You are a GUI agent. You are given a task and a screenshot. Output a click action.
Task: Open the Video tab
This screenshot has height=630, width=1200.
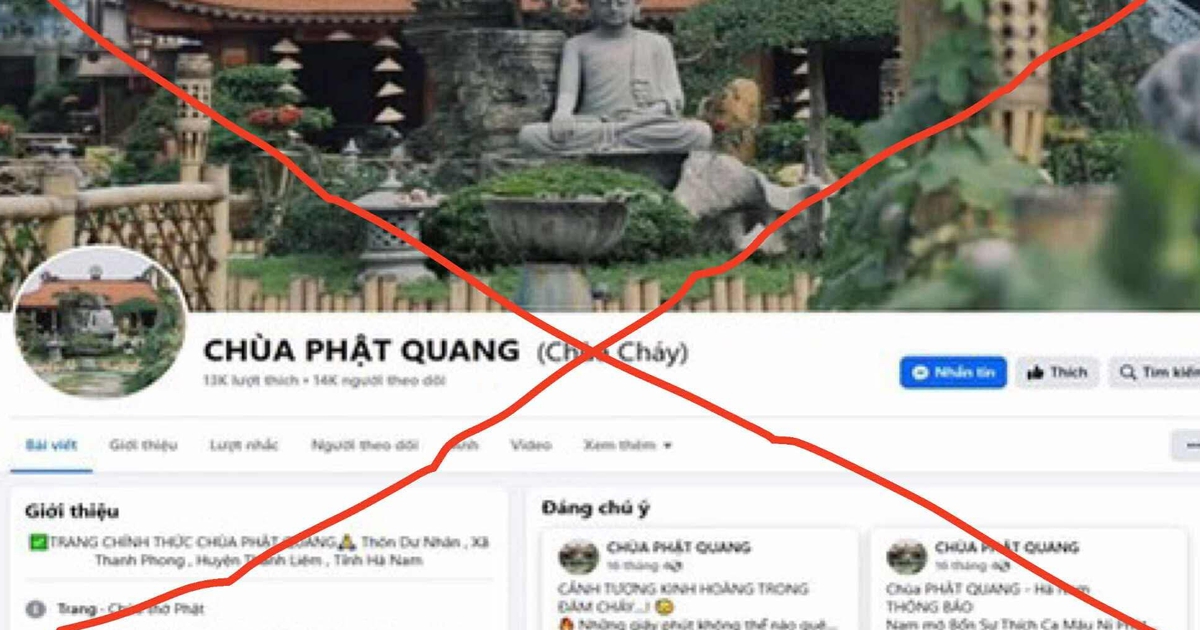[530, 445]
